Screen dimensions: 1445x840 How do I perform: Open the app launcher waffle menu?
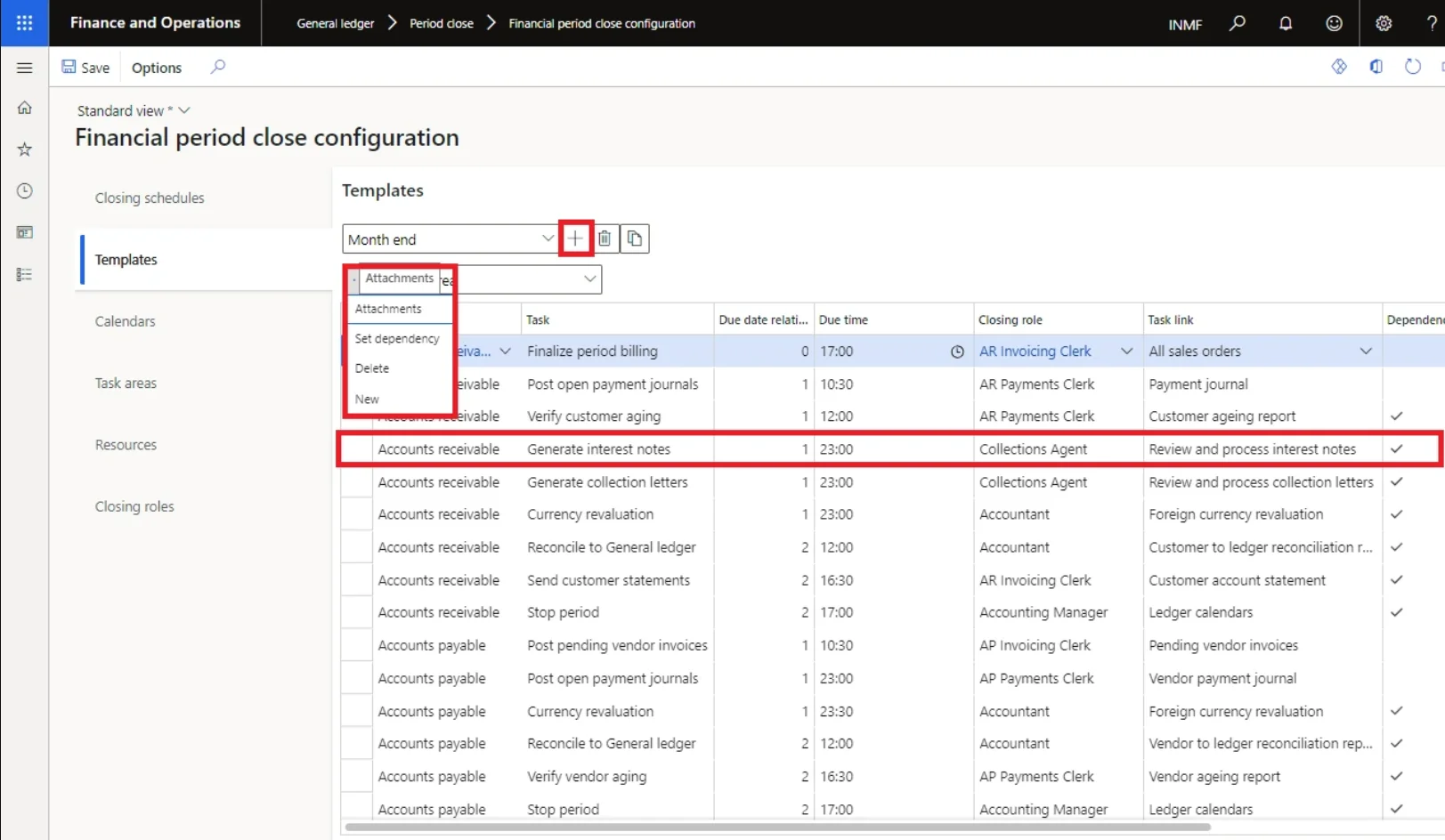point(24,23)
